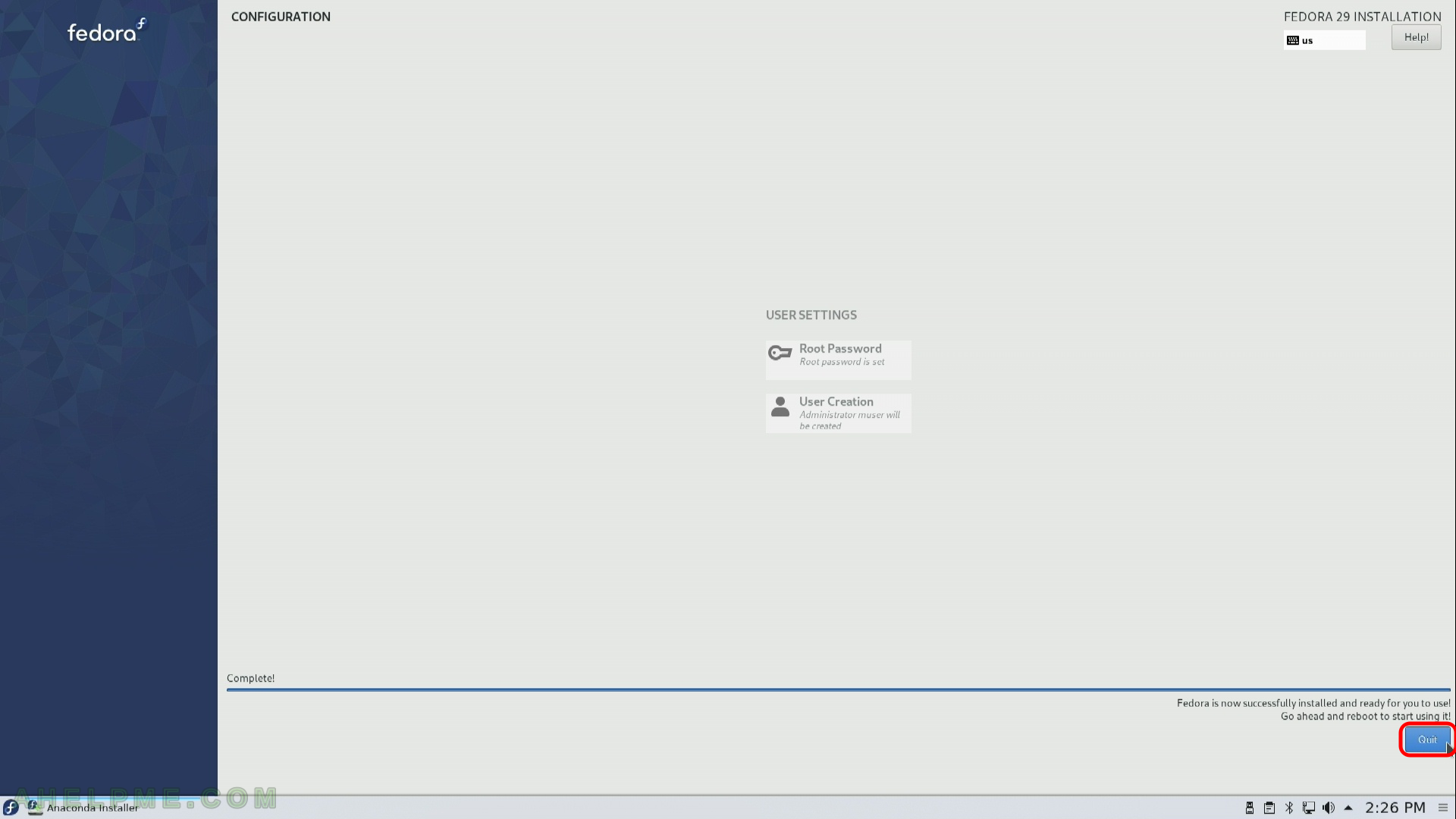Open the panel settings hamburger icon
The height and width of the screenshot is (819, 1456).
1443,808
